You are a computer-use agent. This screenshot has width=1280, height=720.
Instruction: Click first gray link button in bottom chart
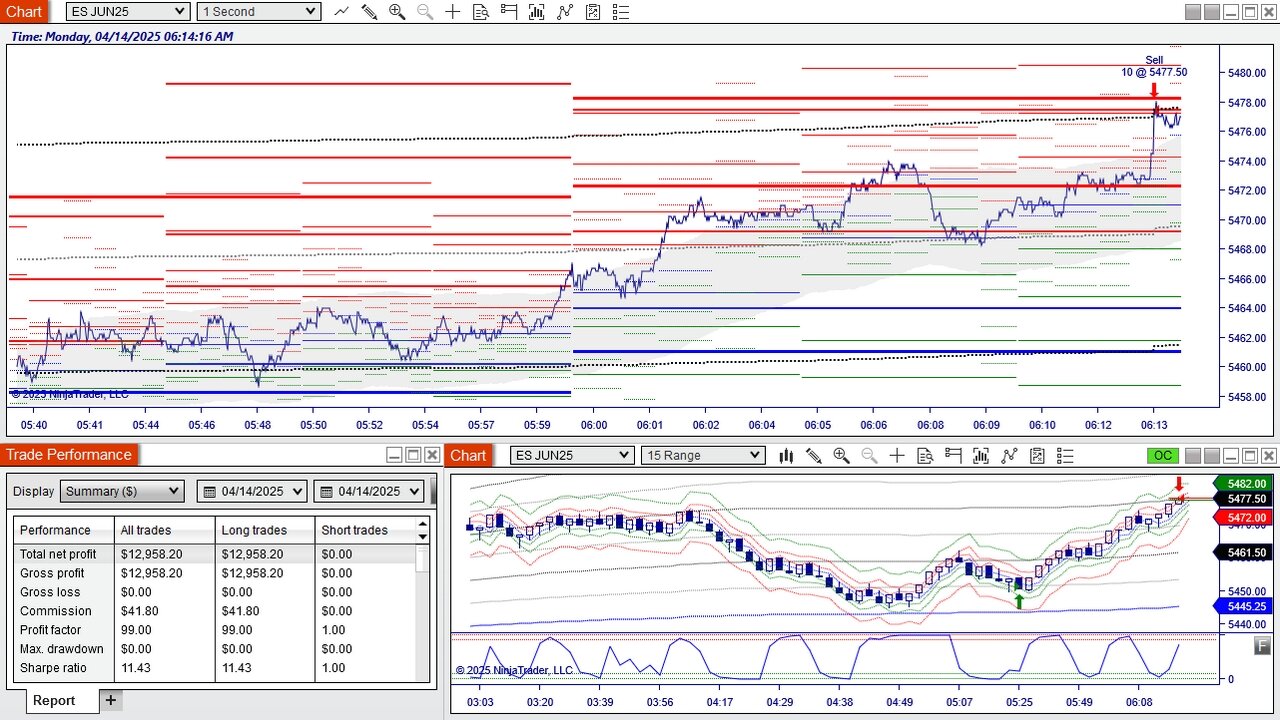(x=1193, y=456)
